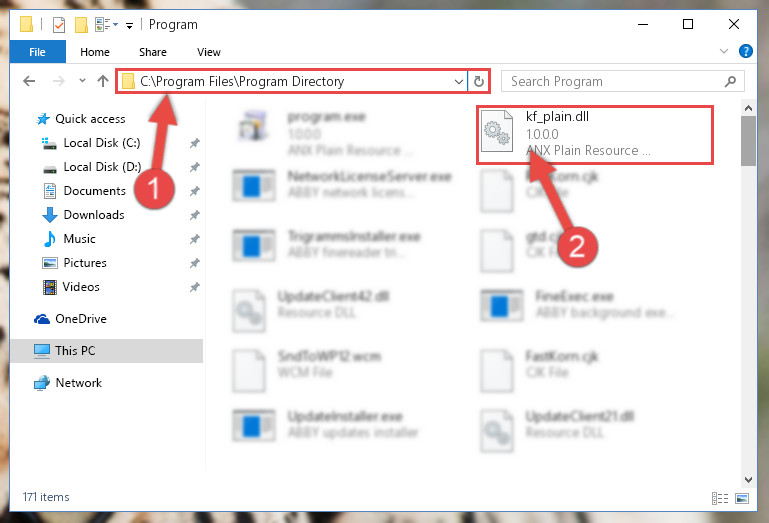Click the Up one level arrow
Screen dimensions: 769x523
click(103, 81)
